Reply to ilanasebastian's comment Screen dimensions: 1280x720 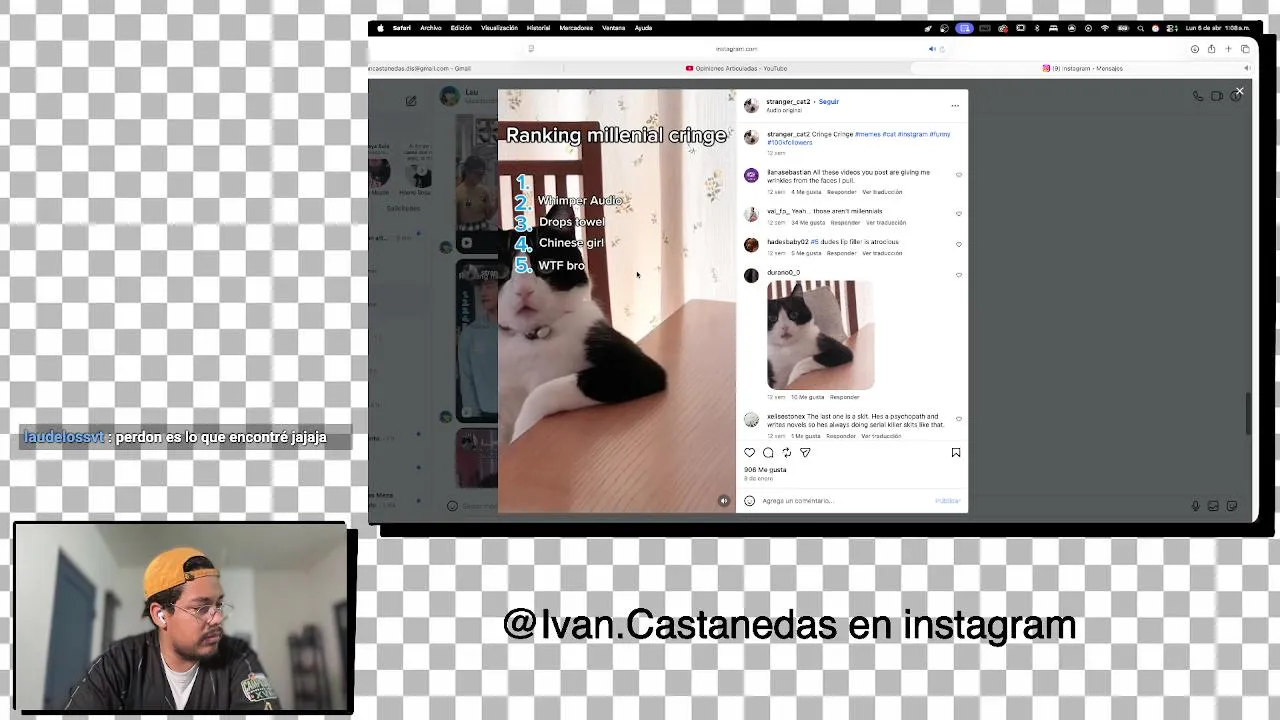click(x=841, y=192)
